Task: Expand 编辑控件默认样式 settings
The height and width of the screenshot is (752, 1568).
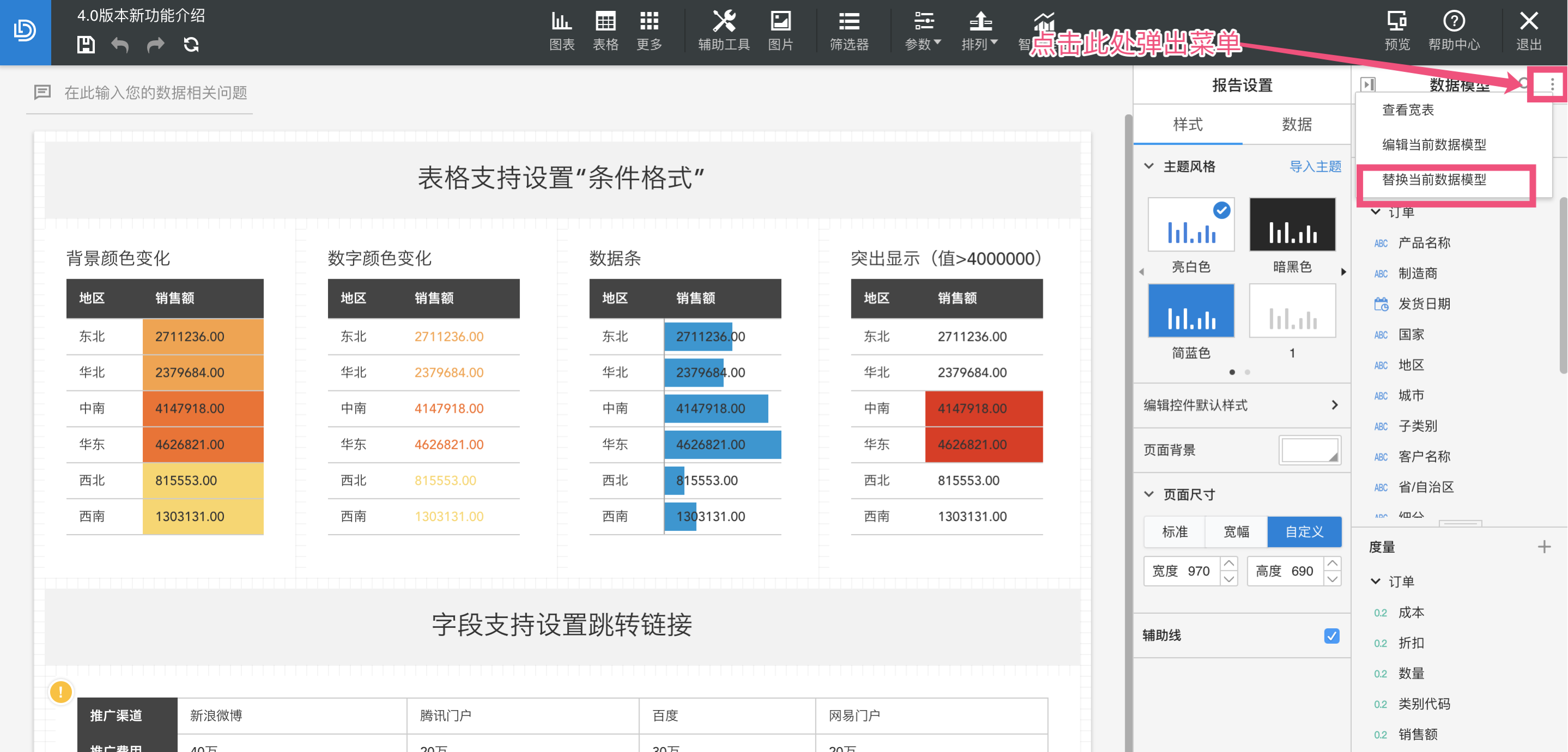Action: (1241, 405)
